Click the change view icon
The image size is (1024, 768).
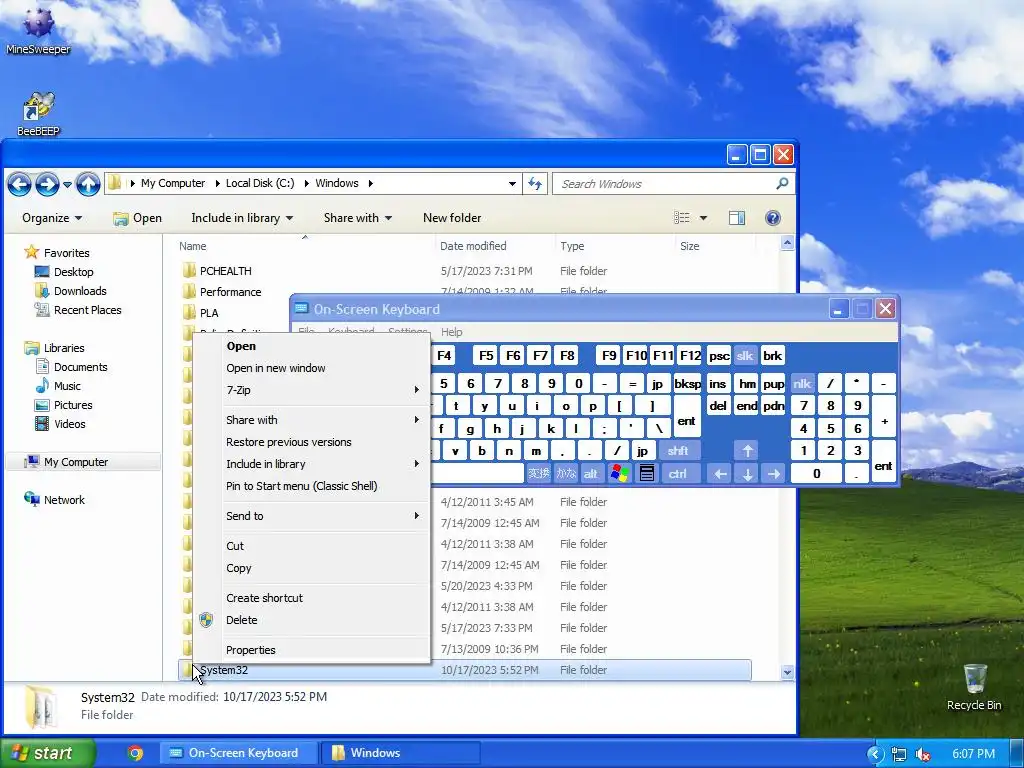coord(682,218)
